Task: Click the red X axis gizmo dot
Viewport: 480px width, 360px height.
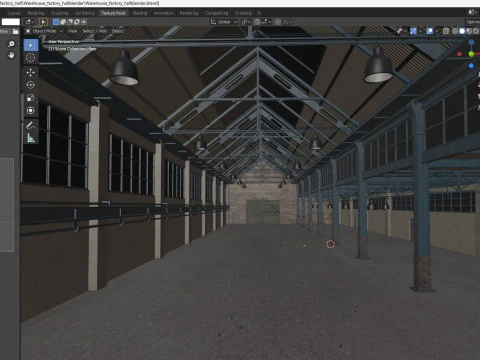Action: pos(459,54)
